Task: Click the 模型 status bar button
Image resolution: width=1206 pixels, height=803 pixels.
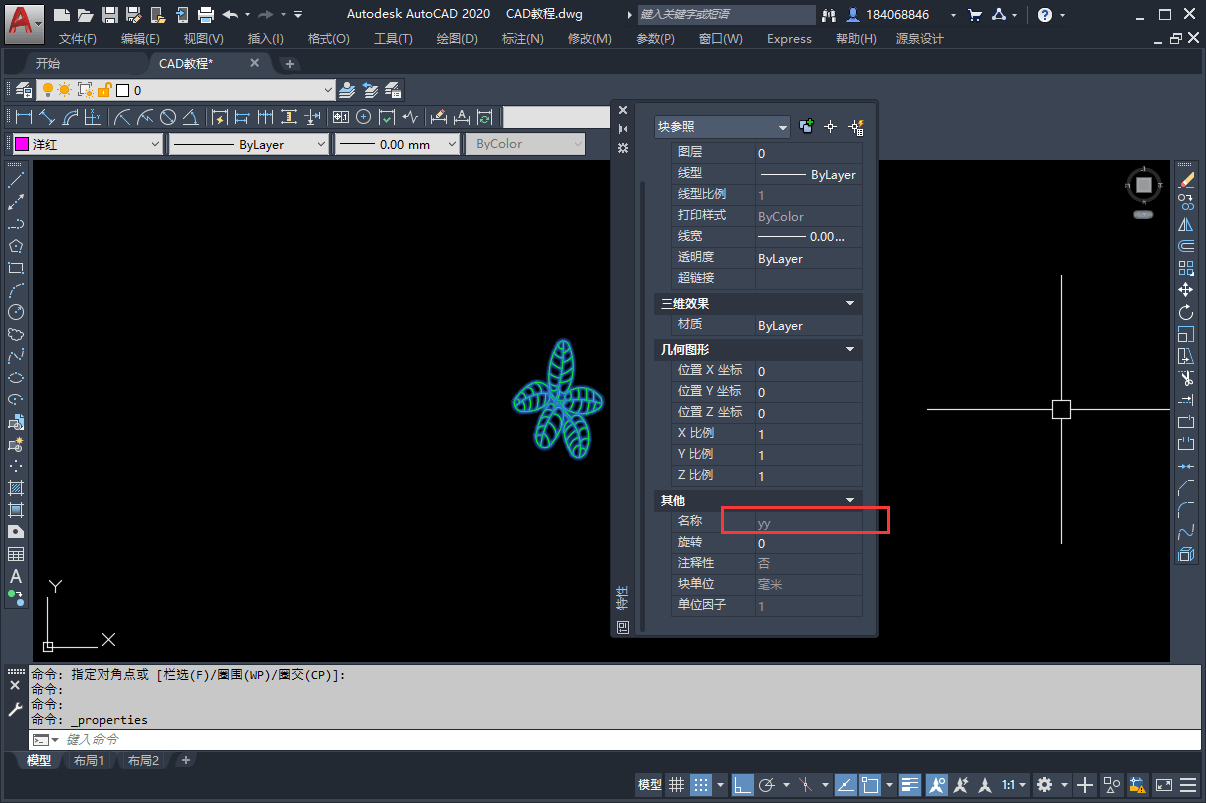Action: point(649,785)
